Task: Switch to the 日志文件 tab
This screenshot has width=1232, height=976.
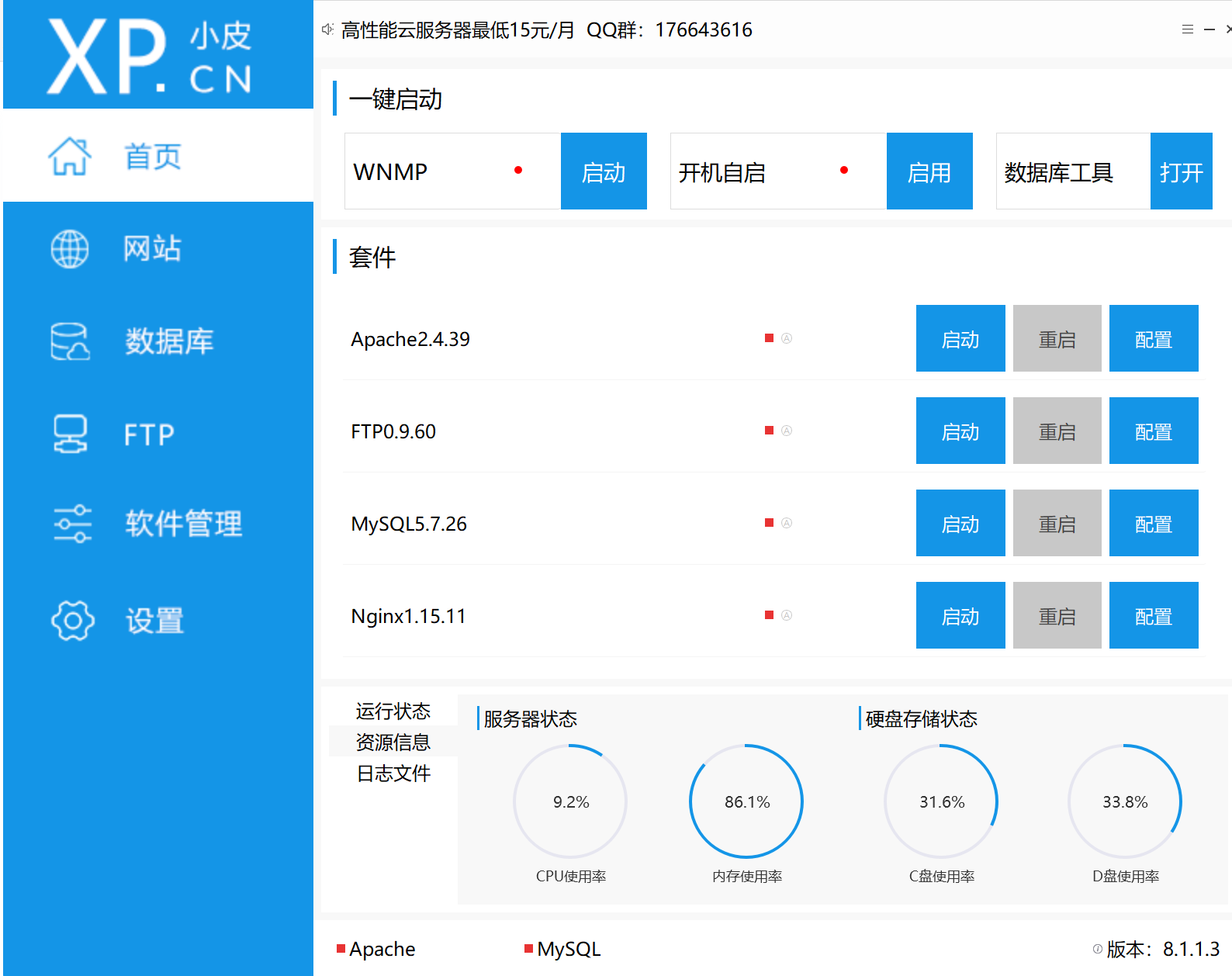Action: tap(393, 773)
